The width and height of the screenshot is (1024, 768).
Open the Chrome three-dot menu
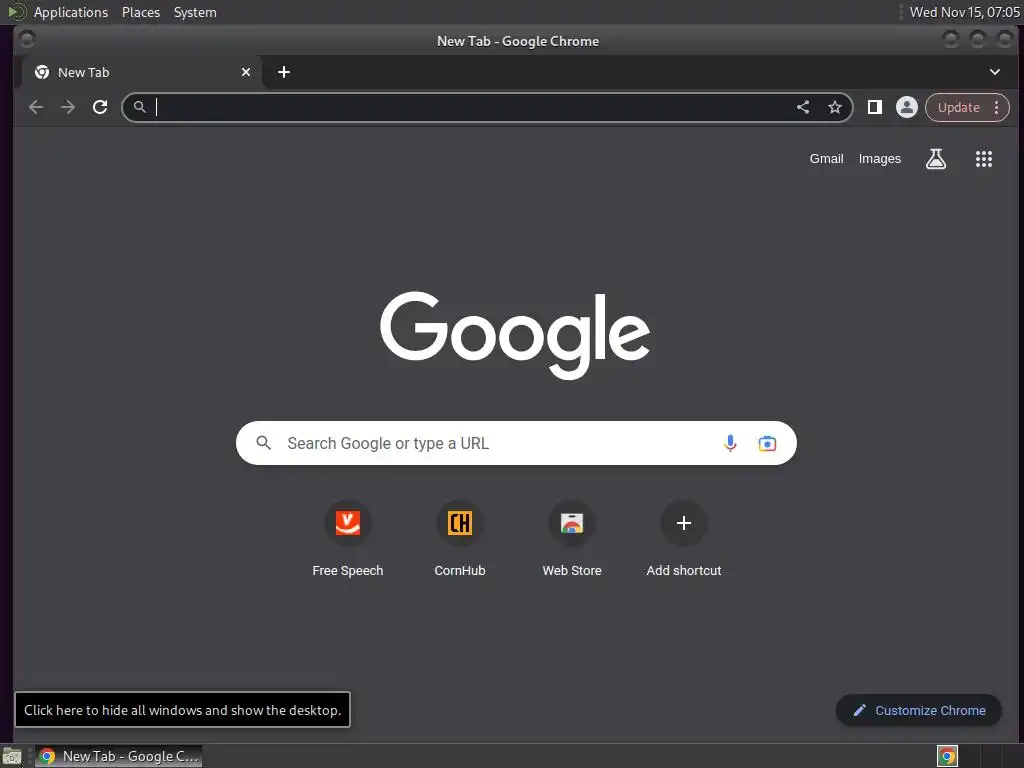997,108
